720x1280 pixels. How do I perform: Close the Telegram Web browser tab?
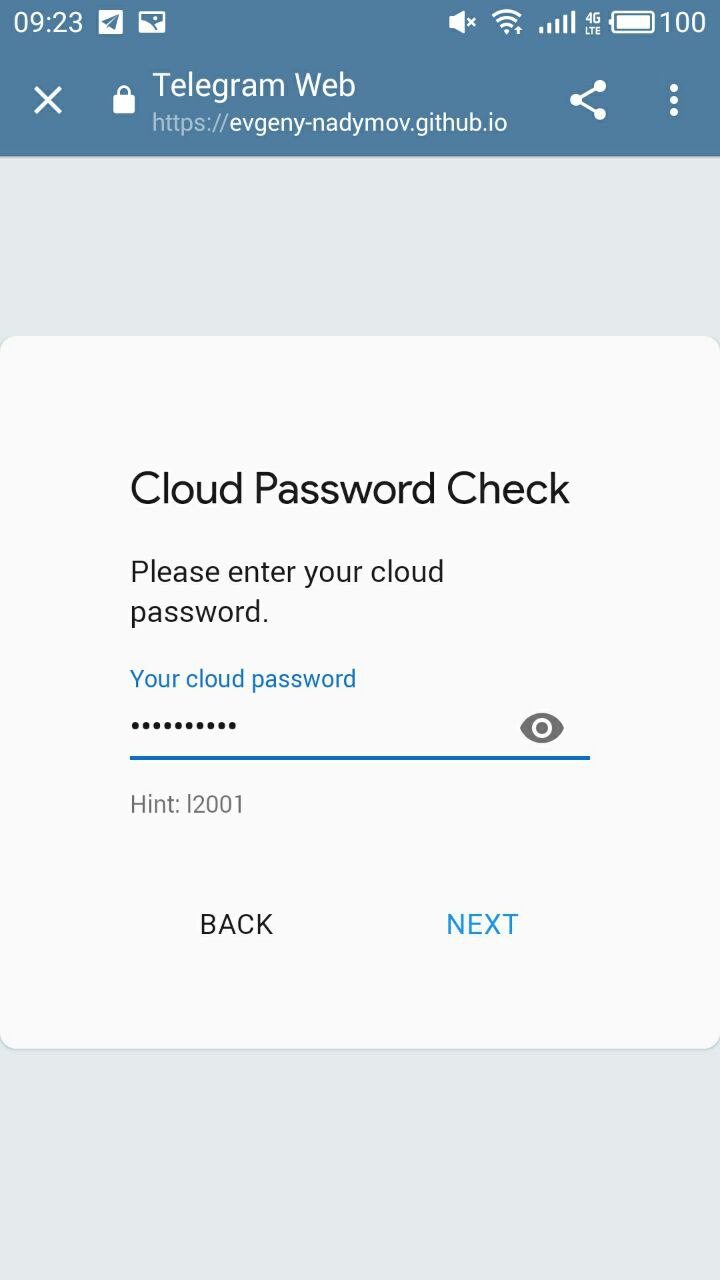point(48,100)
